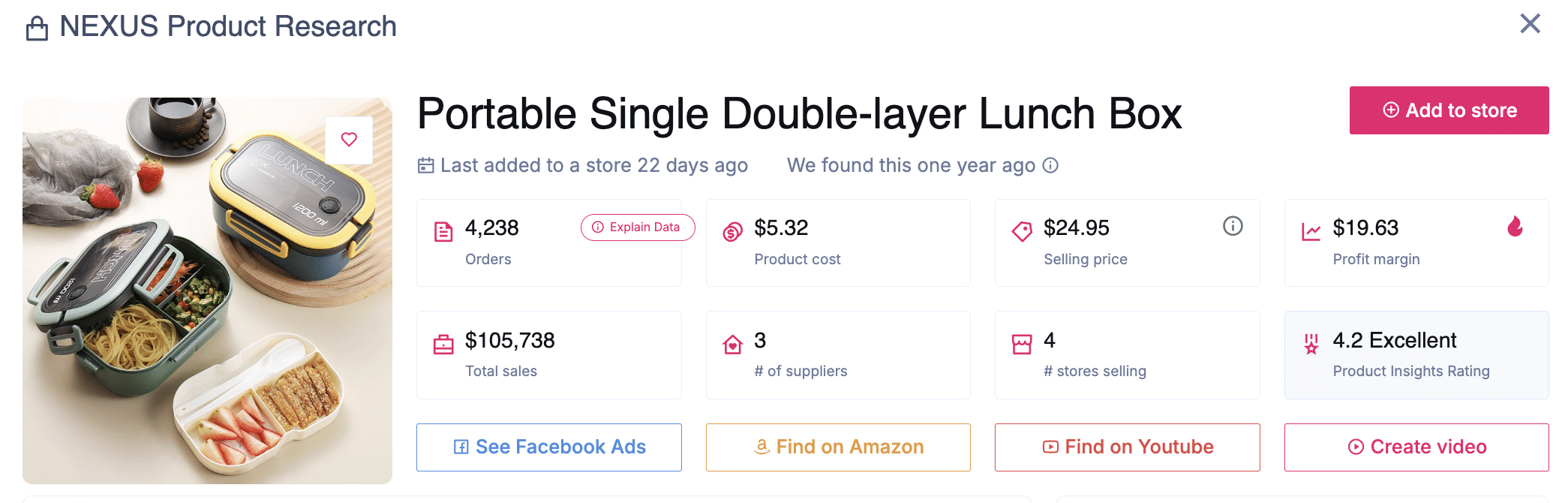The width and height of the screenshot is (1568, 503).
Task: Click the heart favorite icon on product image
Action: pyautogui.click(x=349, y=140)
